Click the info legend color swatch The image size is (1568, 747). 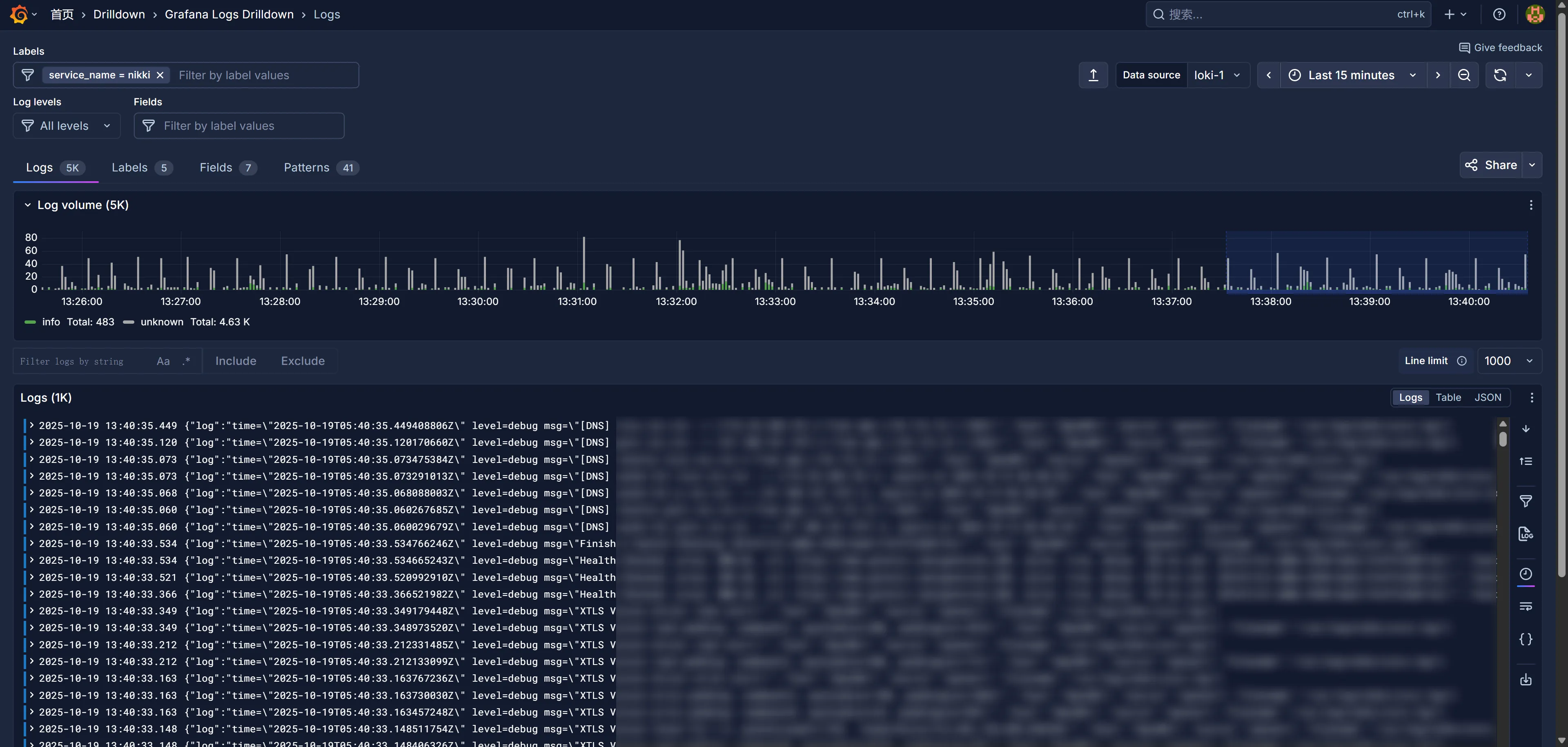(x=30, y=322)
